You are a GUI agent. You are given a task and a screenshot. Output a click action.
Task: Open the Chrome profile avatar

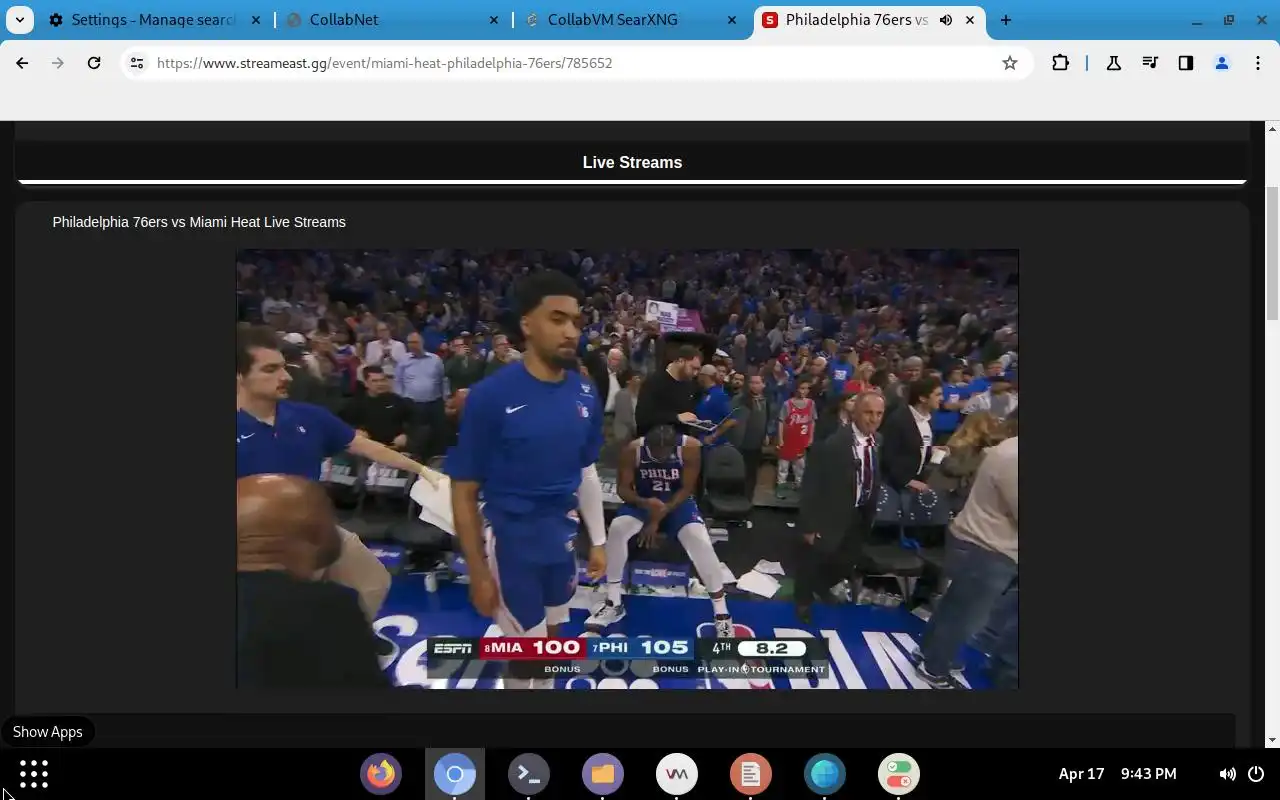pyautogui.click(x=1222, y=63)
